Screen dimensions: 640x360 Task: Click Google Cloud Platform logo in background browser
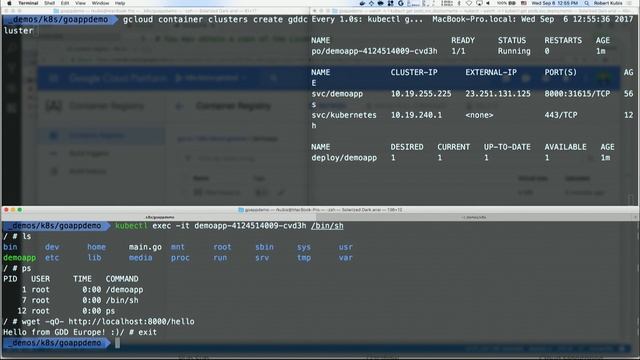[118, 78]
